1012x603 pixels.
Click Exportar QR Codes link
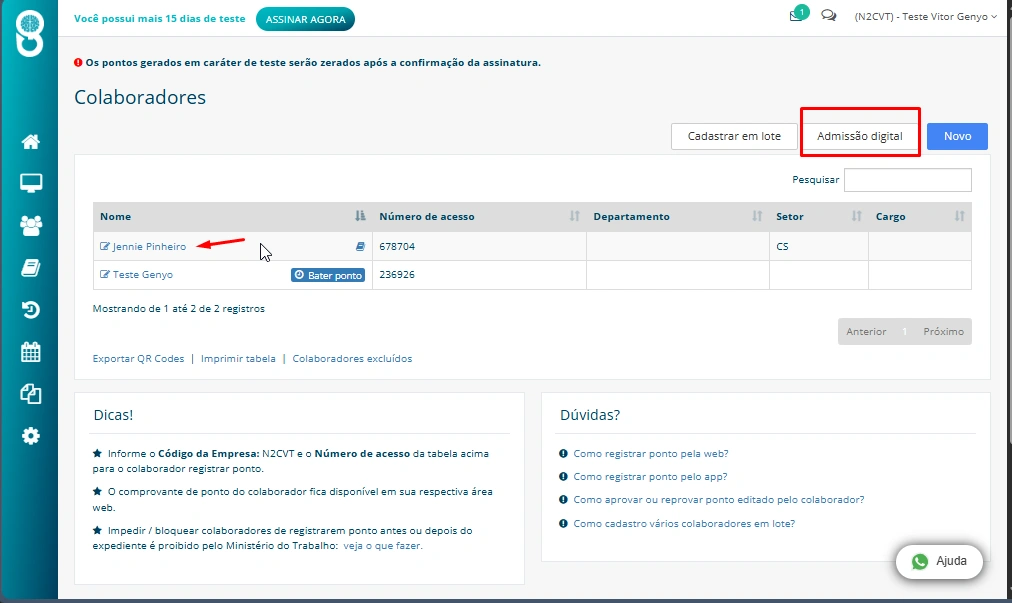(x=138, y=358)
